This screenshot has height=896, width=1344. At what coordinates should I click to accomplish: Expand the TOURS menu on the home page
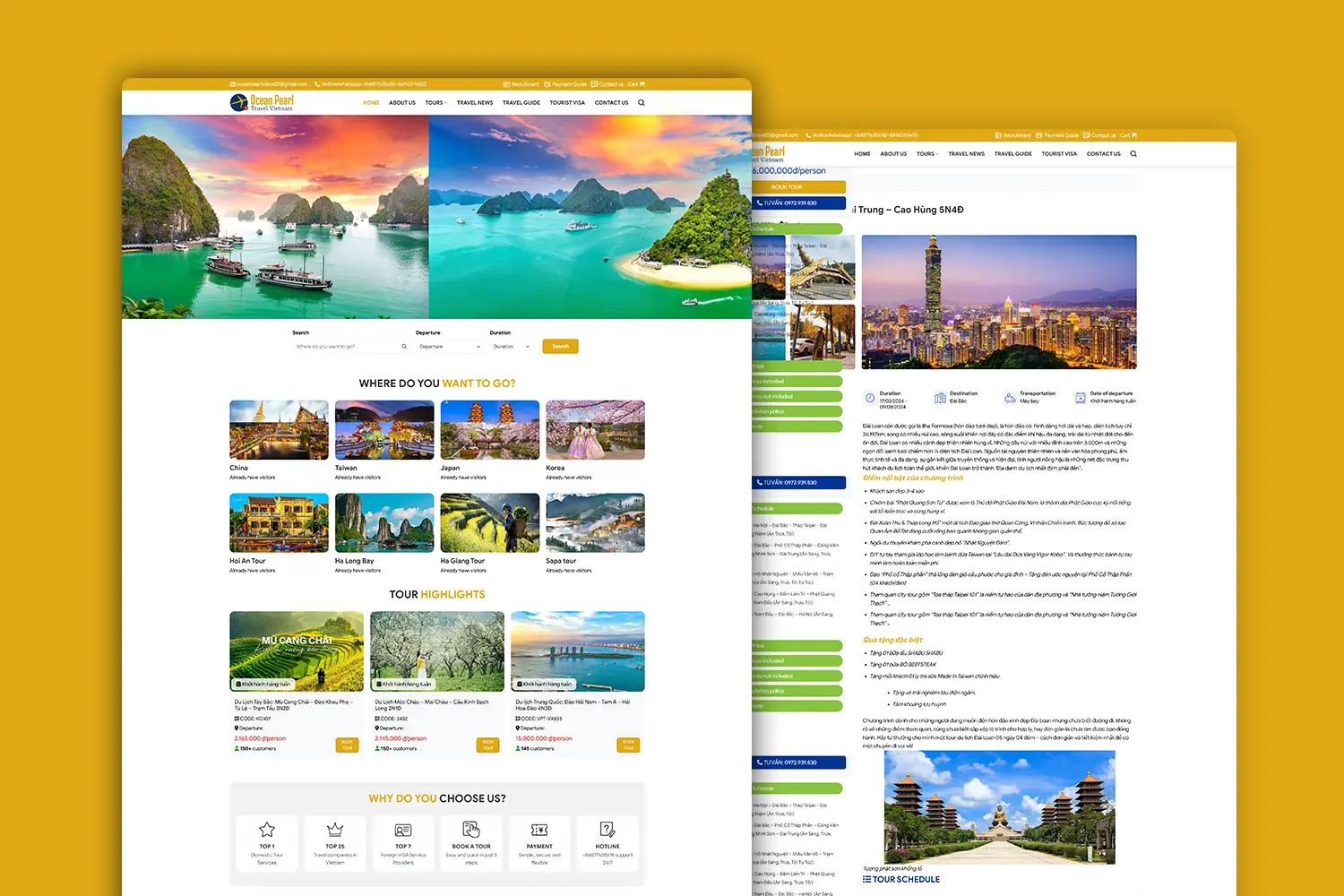click(x=435, y=103)
